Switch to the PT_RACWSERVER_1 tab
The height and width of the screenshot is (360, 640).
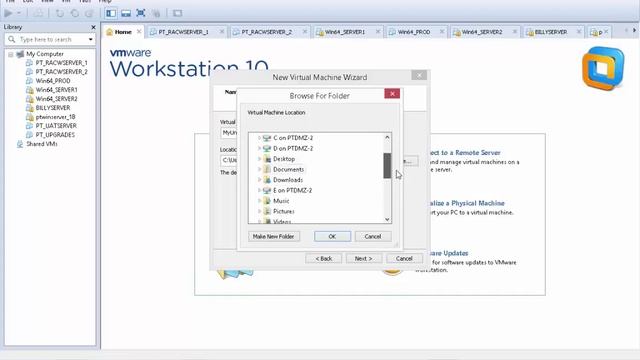pos(183,32)
